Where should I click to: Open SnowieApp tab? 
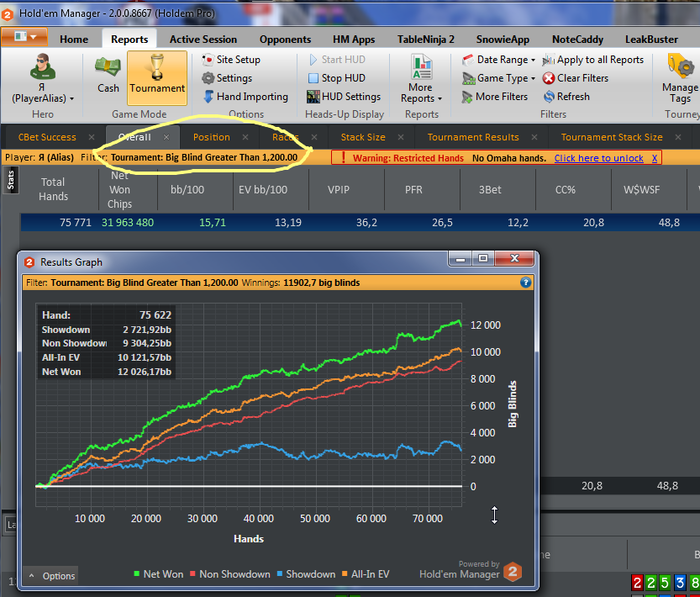503,39
